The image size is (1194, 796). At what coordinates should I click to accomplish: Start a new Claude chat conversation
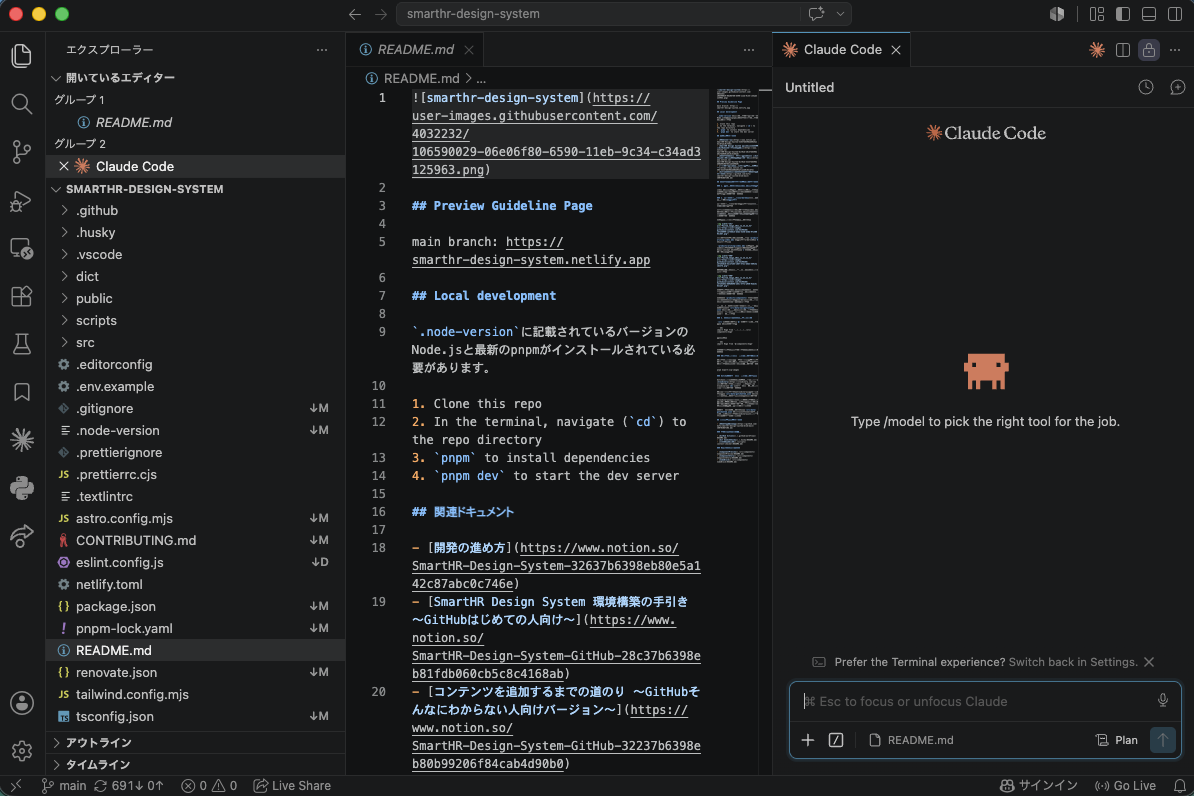(1177, 87)
